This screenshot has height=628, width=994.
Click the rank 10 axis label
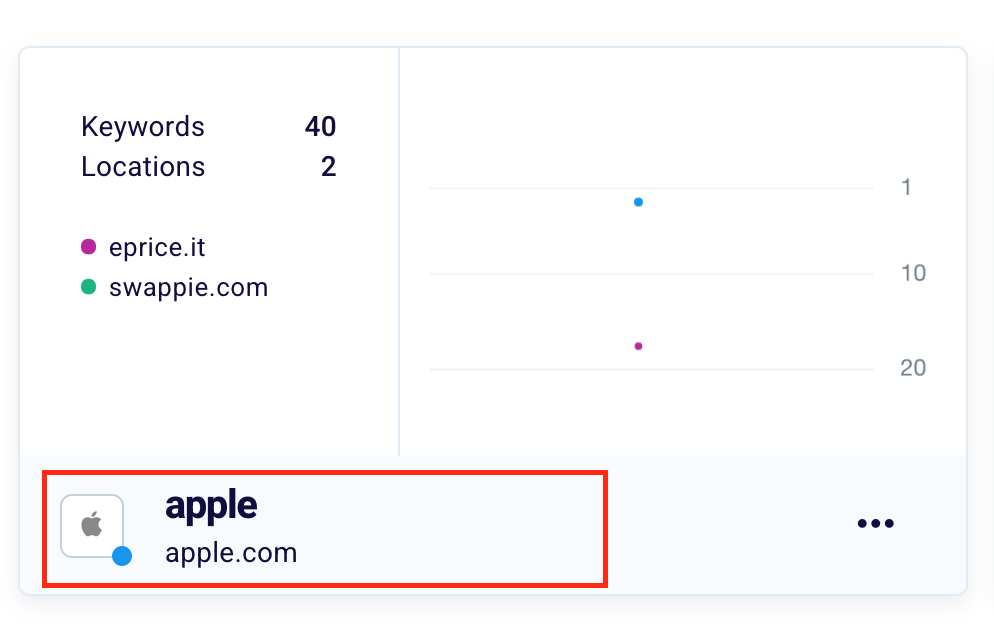click(913, 273)
